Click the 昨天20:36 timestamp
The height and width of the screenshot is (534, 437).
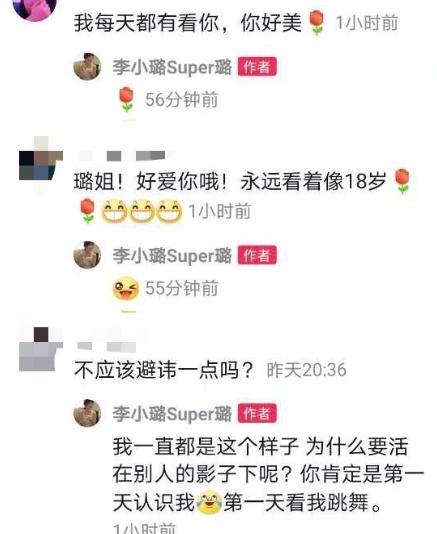307,370
